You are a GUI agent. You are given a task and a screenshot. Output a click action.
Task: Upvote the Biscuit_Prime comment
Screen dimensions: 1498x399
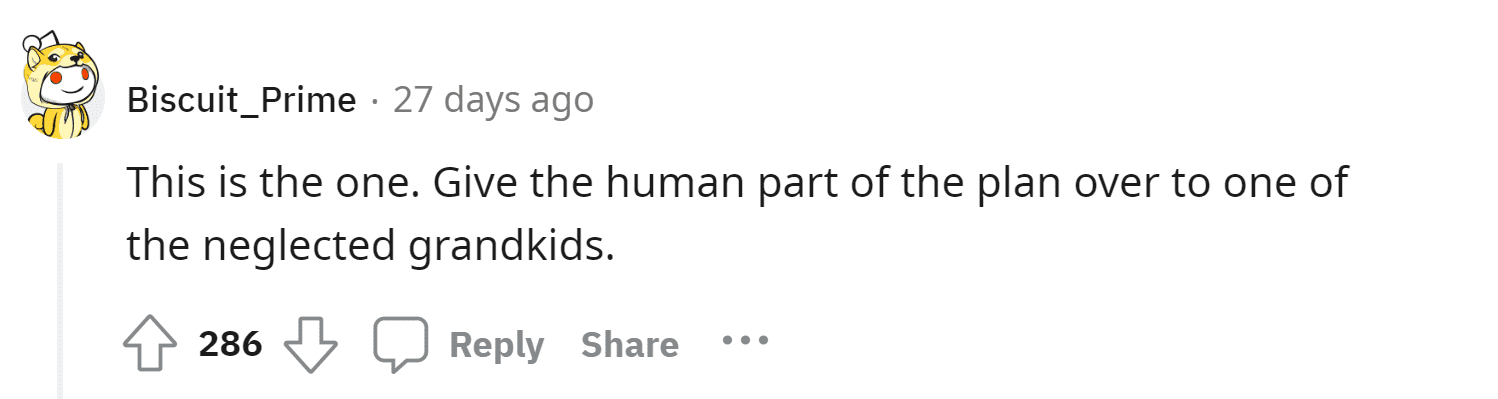[152, 345]
